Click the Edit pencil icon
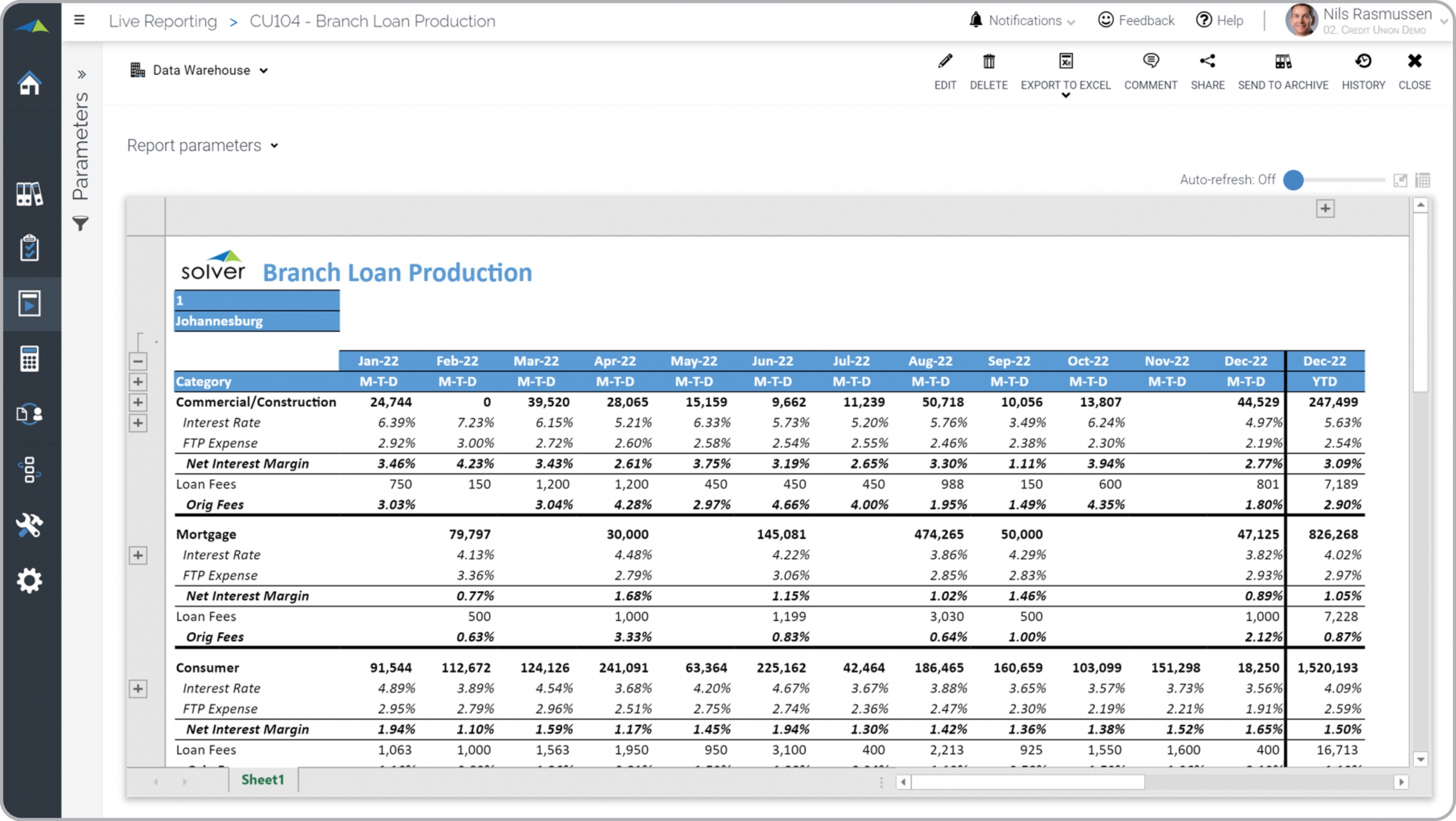This screenshot has width=1456, height=821. tap(945, 61)
